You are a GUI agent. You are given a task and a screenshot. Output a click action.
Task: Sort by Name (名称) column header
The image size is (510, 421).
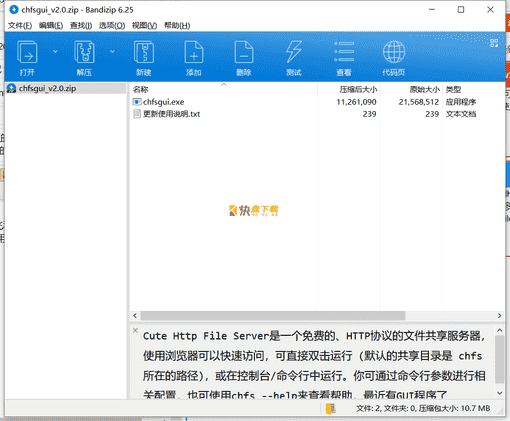point(223,89)
